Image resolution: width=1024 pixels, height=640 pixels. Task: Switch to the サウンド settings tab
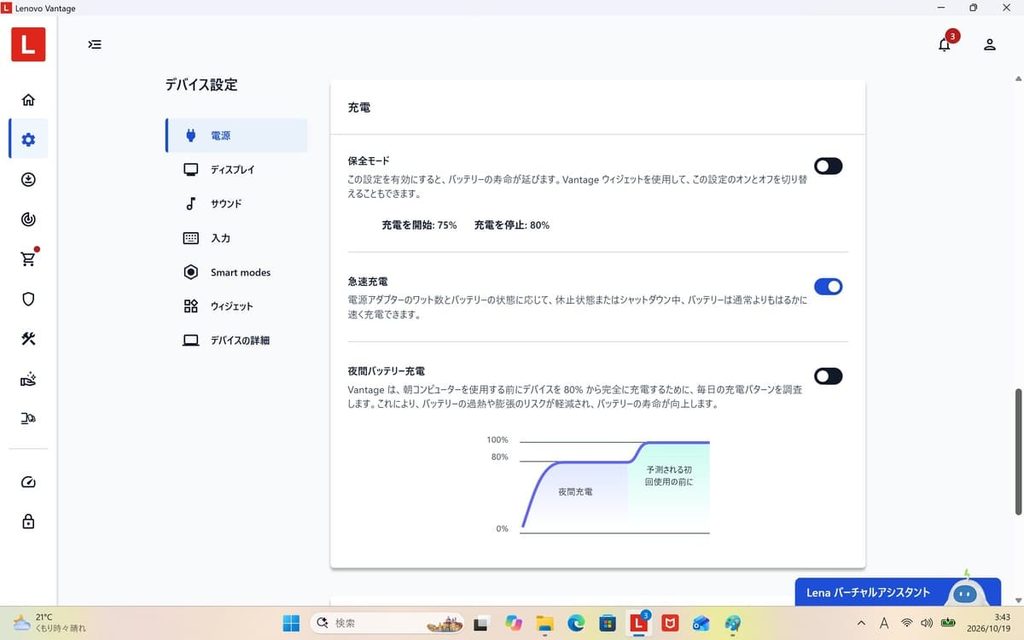[236, 204]
